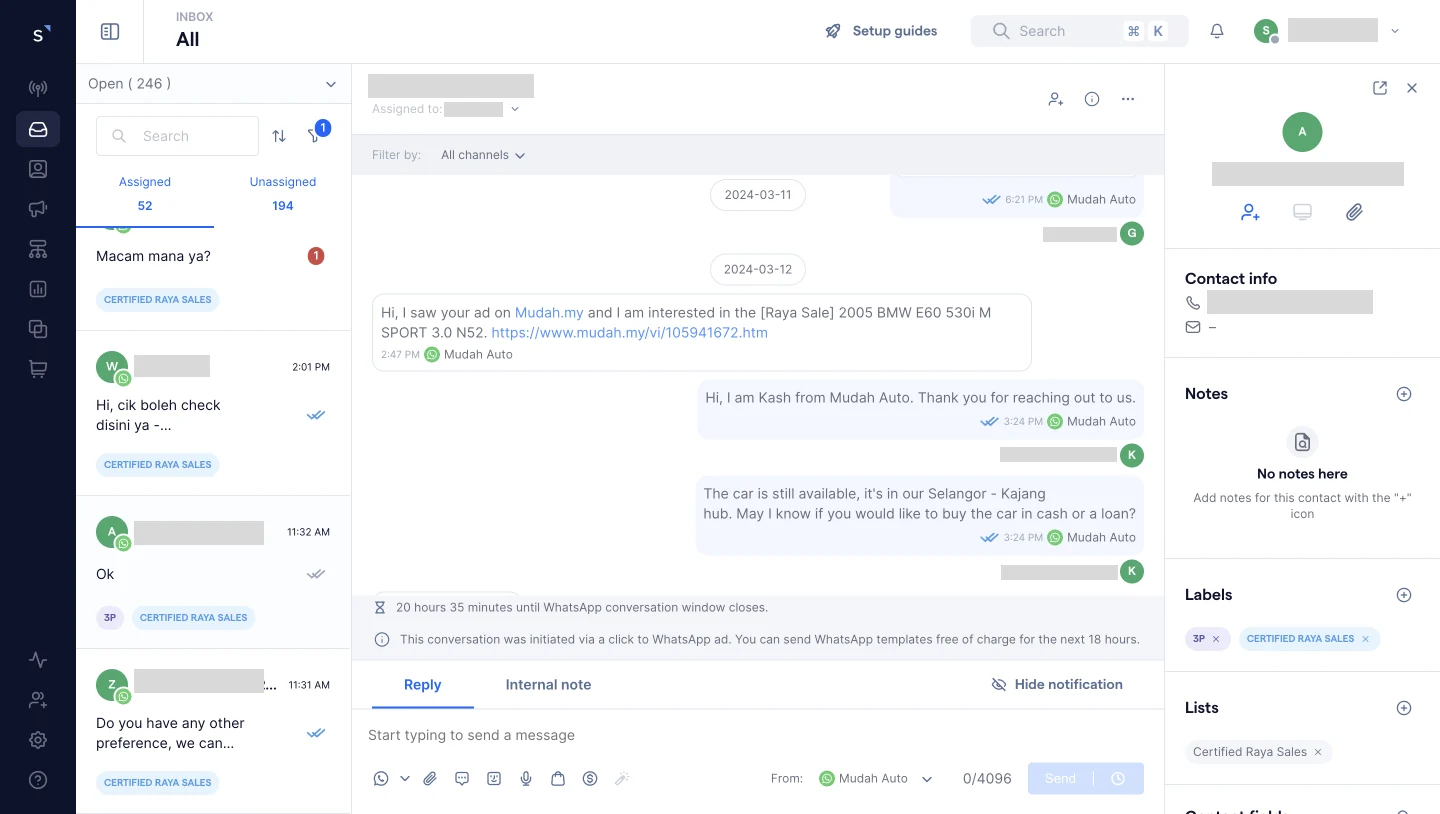The image size is (1440, 814).
Task: Close the contact details panel
Action: 1412,88
